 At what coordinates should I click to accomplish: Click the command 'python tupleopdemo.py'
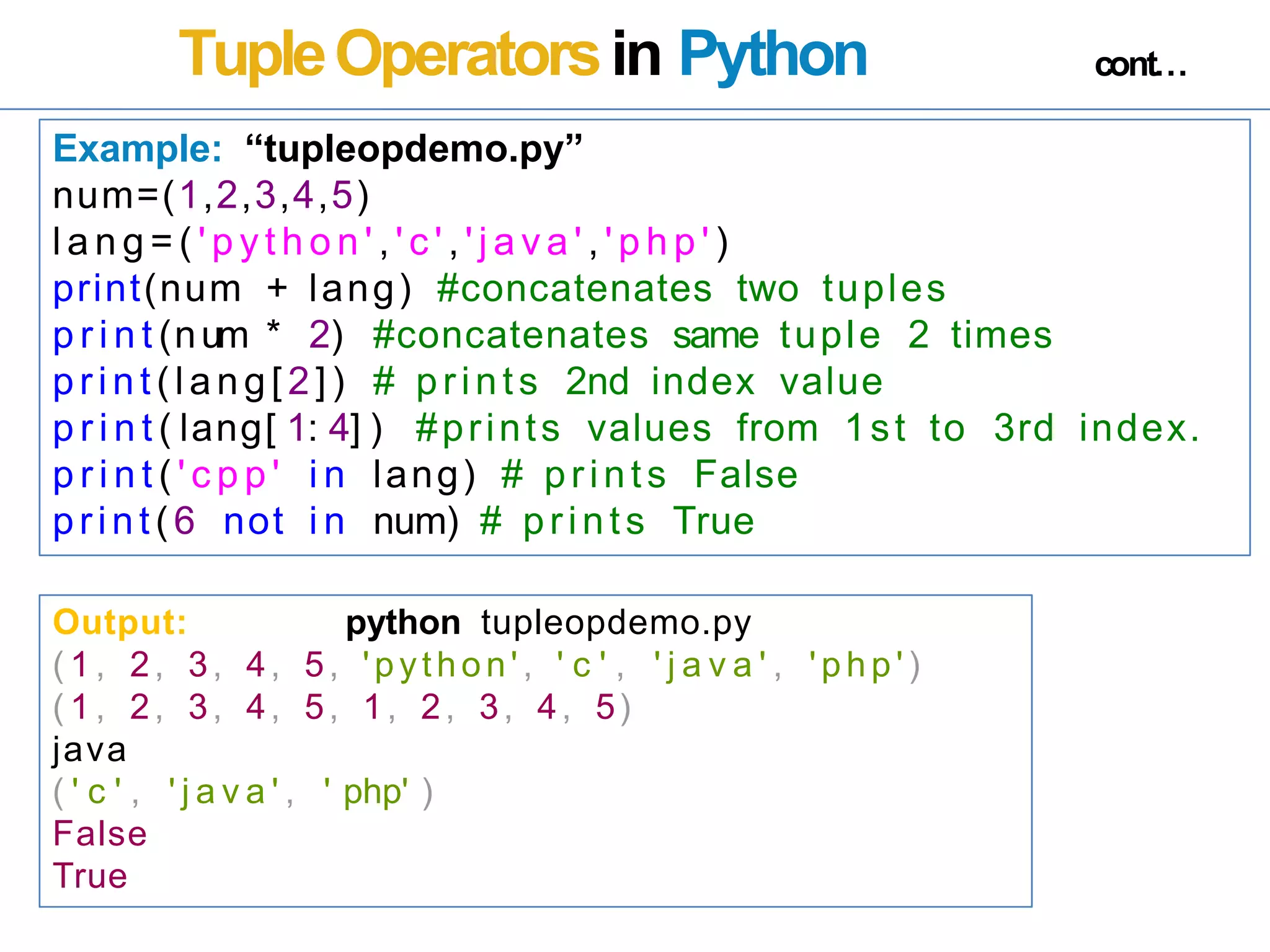click(x=548, y=624)
